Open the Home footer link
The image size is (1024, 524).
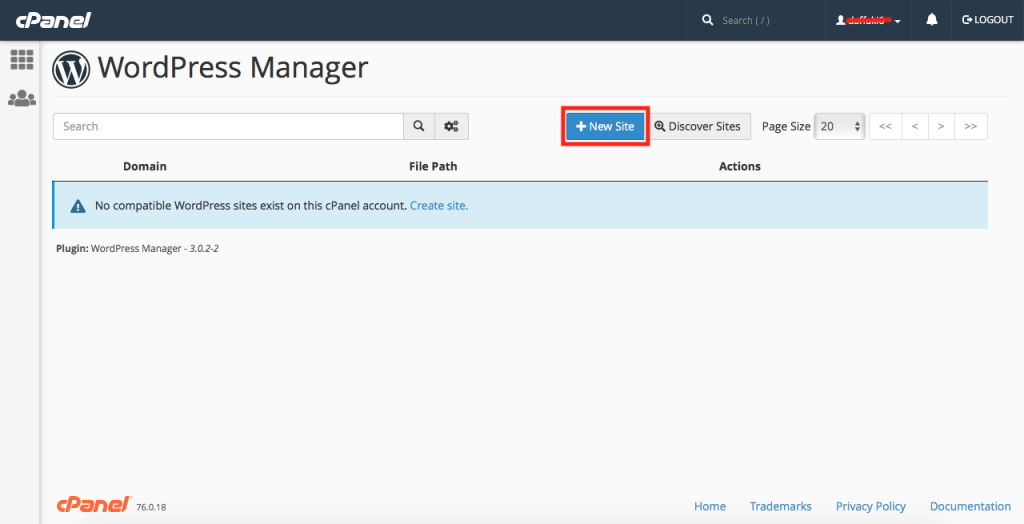(710, 506)
